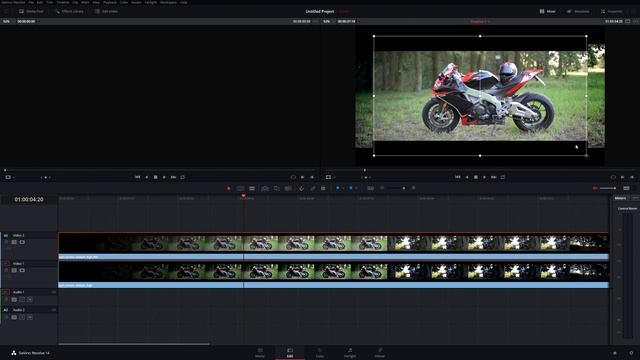Jump to first frame in timeline viewer

coord(458,177)
